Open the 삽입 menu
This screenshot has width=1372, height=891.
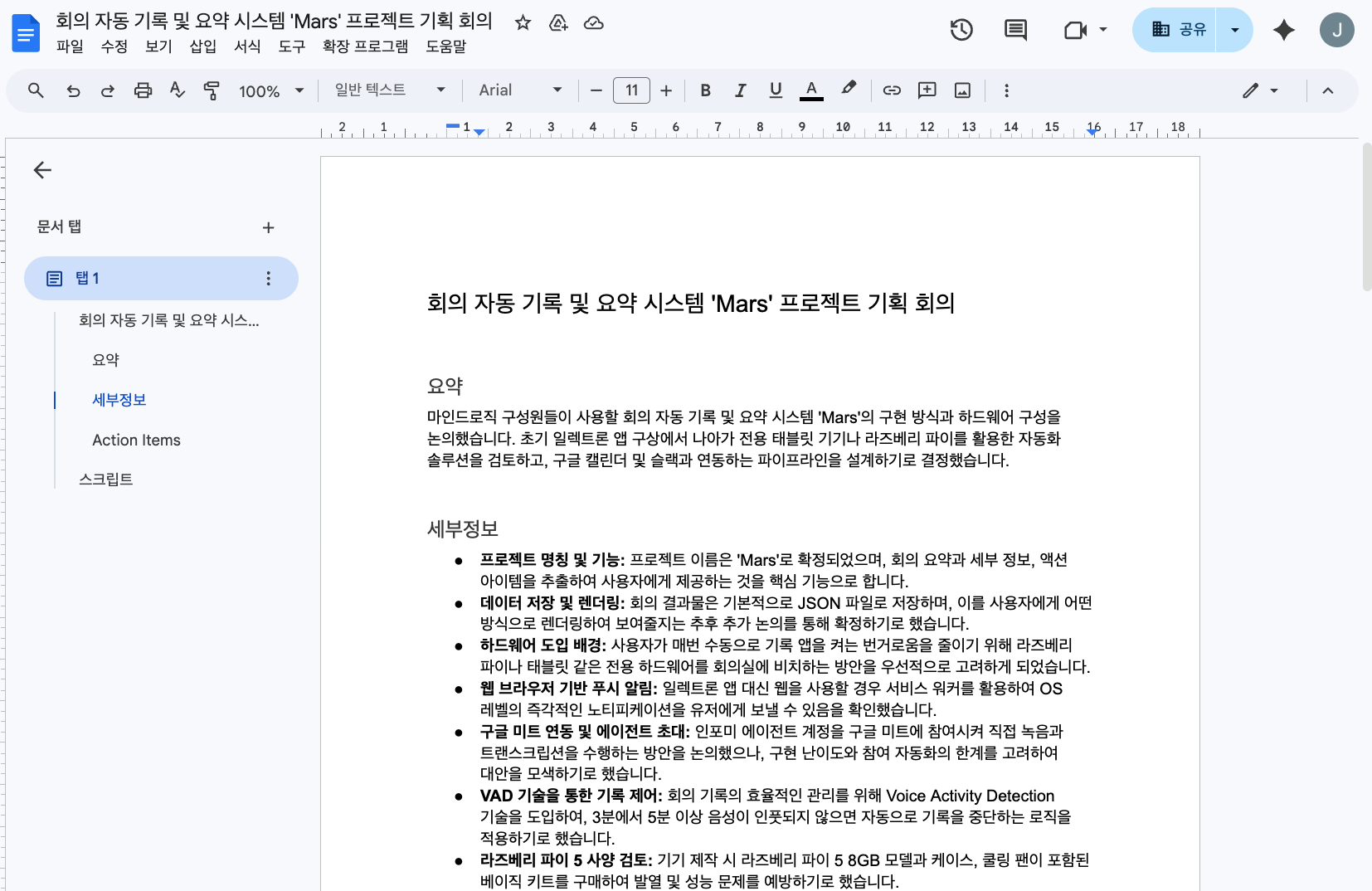[x=203, y=46]
